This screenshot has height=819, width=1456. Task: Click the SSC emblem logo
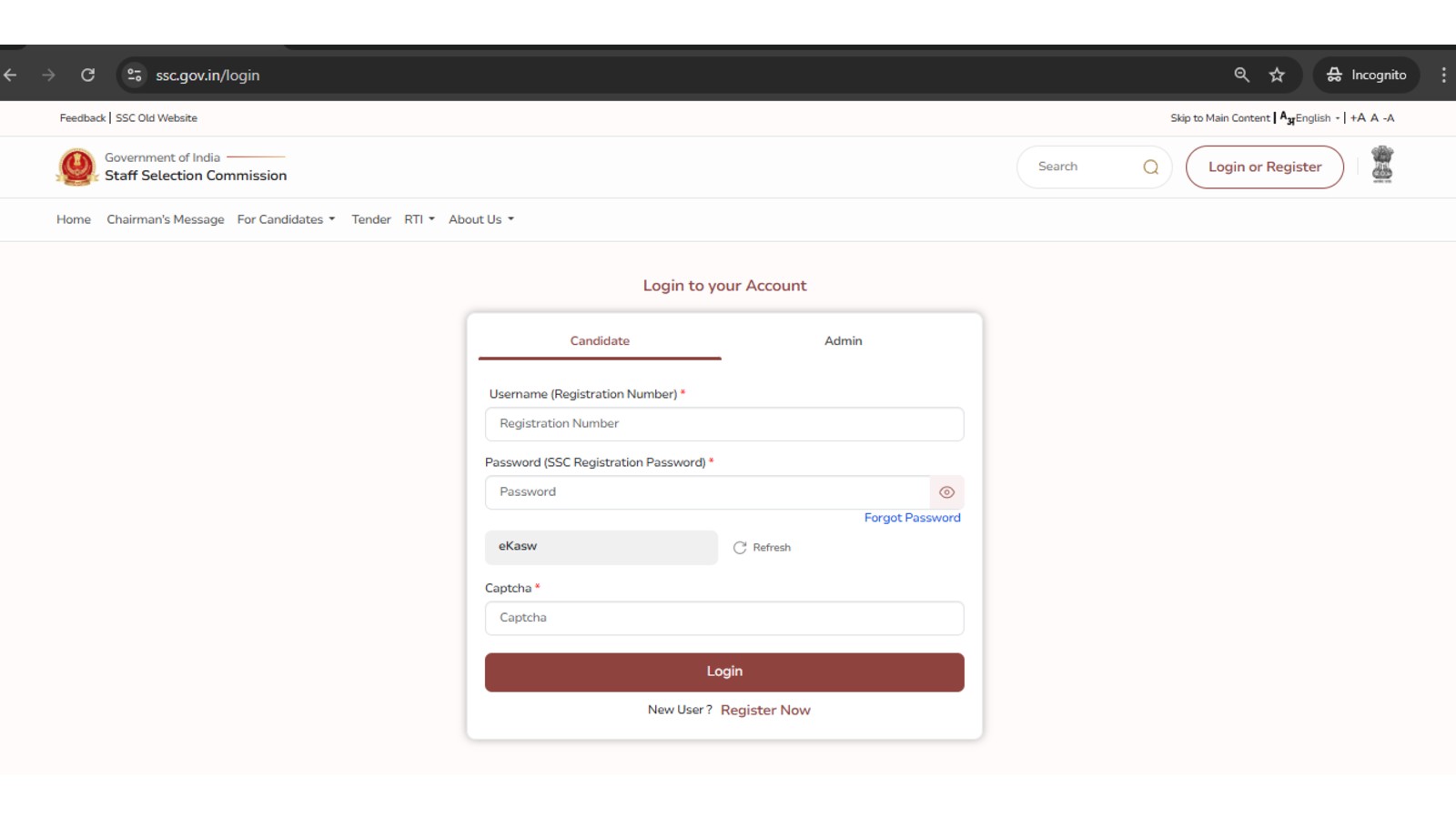[77, 167]
